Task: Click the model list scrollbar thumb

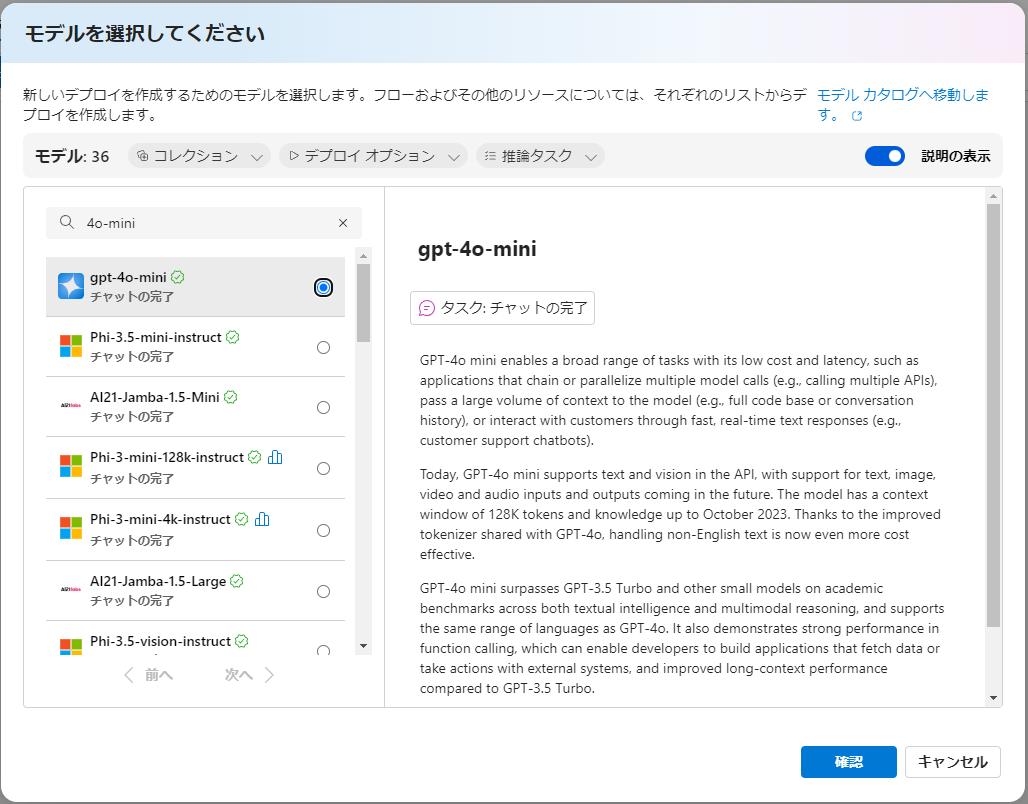Action: (x=364, y=302)
